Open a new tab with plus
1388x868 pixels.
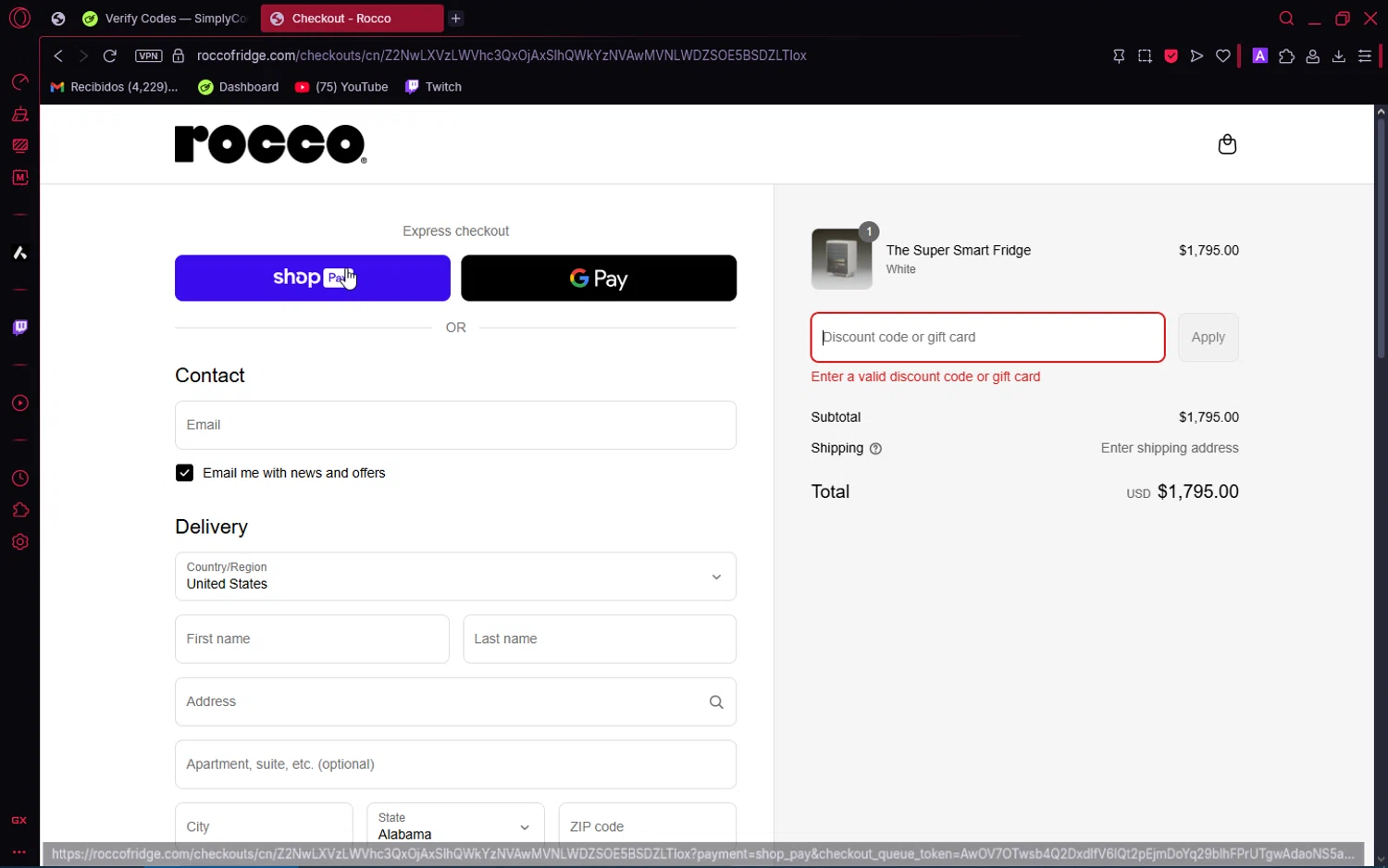[x=456, y=19]
